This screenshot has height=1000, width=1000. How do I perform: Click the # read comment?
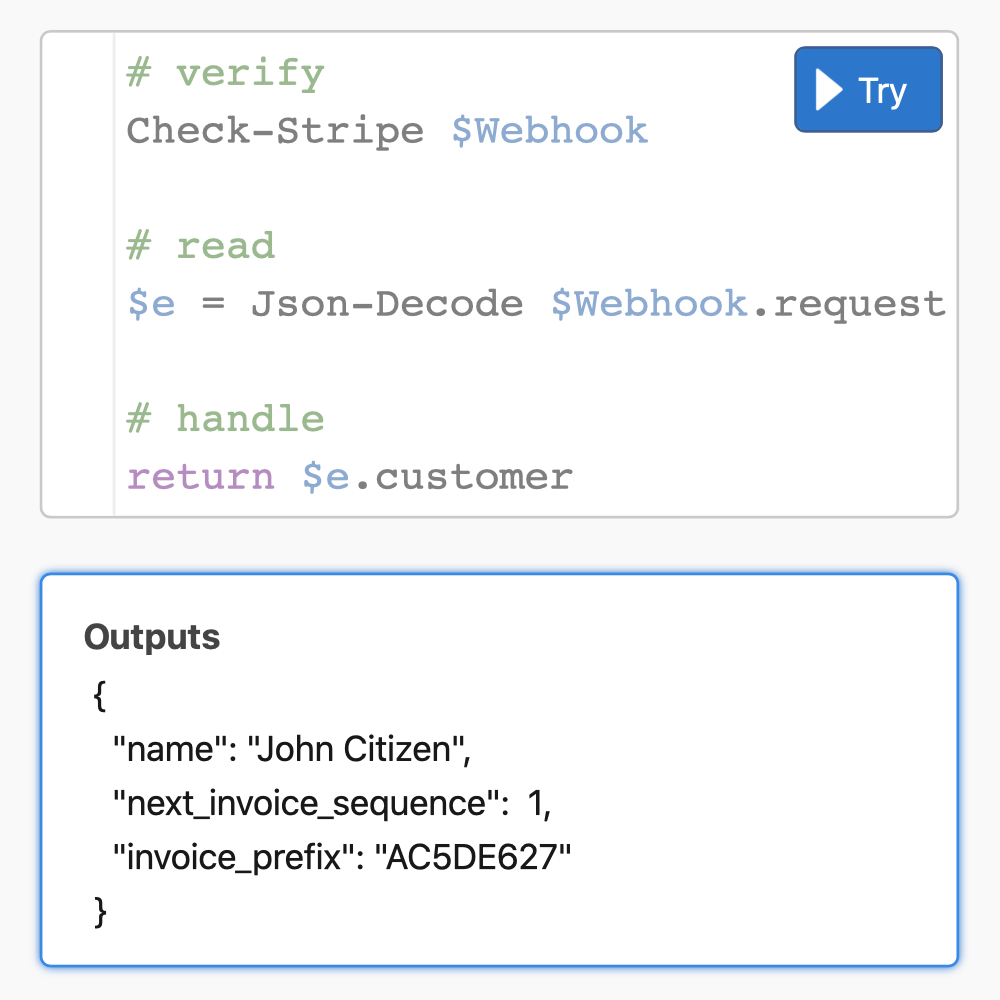(200, 246)
